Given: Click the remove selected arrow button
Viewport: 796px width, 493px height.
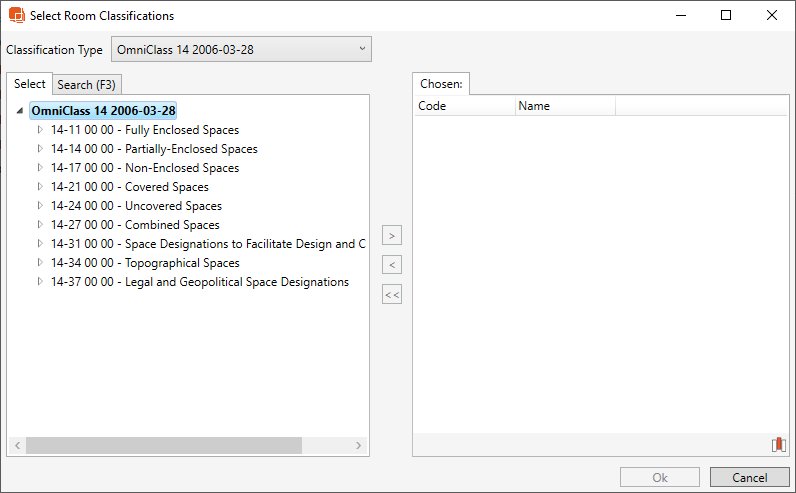Looking at the screenshot, I should point(392,265).
